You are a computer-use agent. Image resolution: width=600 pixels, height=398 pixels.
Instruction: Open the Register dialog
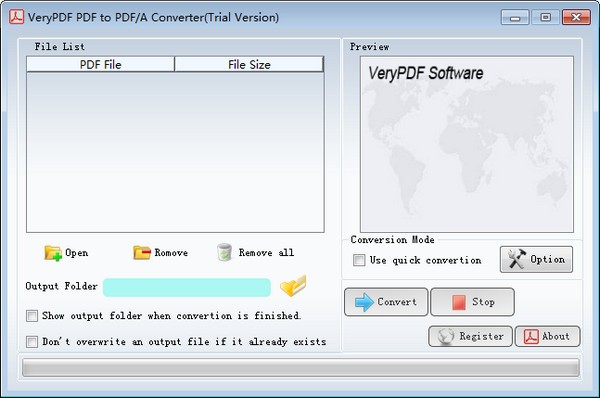coord(470,336)
